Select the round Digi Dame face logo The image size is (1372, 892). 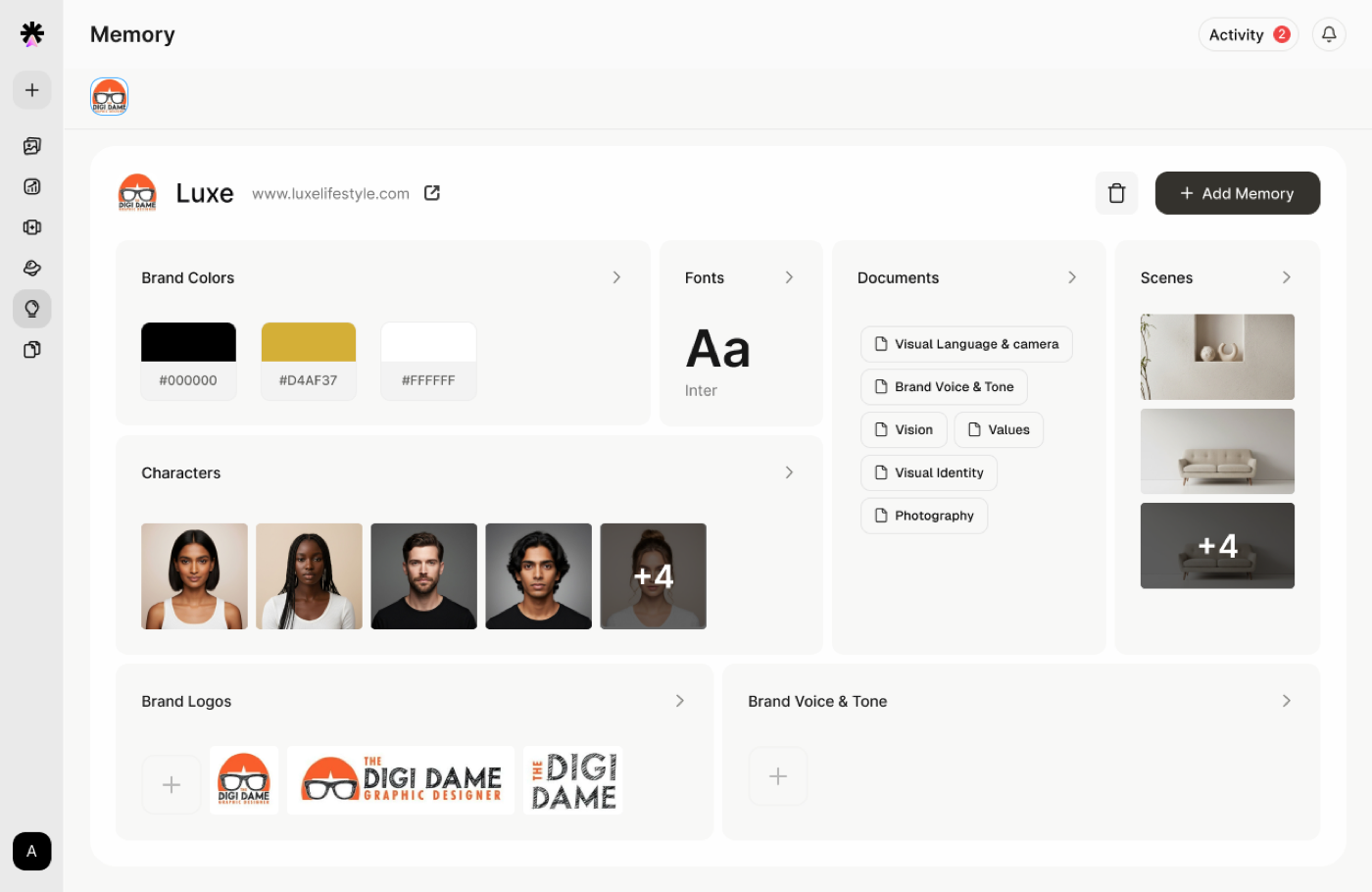[x=244, y=780]
